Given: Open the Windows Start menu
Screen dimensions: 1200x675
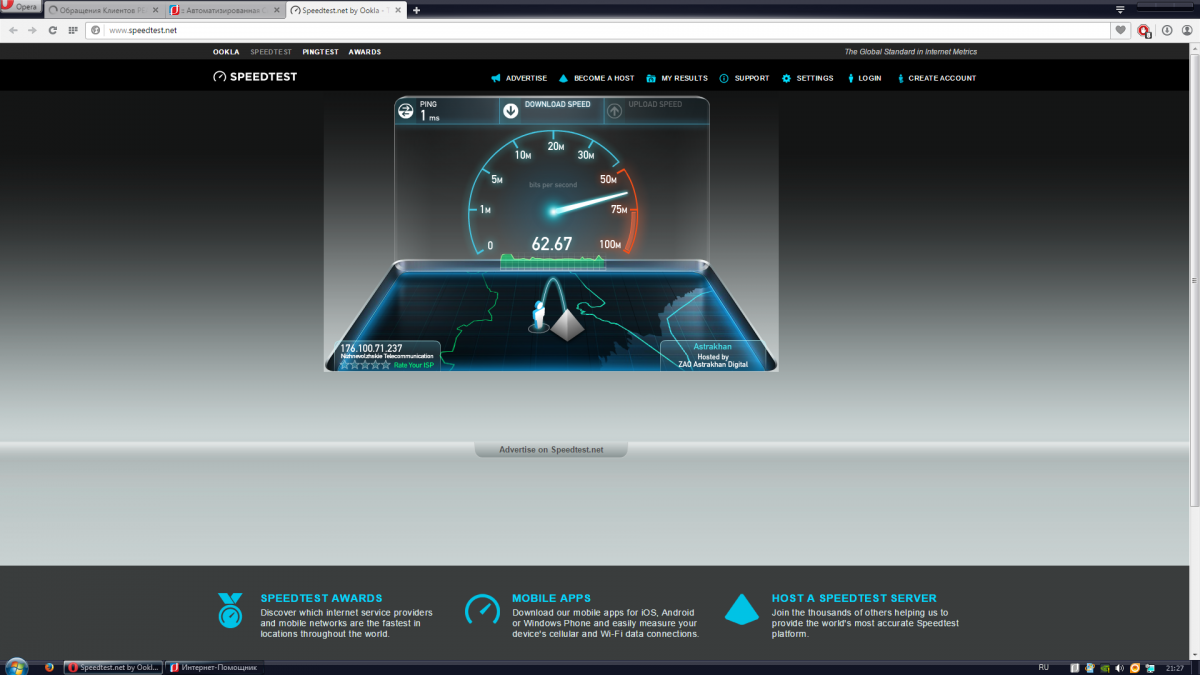Looking at the screenshot, I should [x=16, y=667].
